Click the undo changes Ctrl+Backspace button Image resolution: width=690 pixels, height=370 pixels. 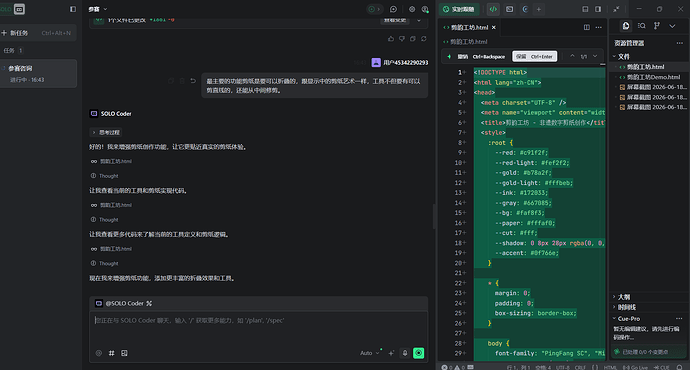(481, 56)
